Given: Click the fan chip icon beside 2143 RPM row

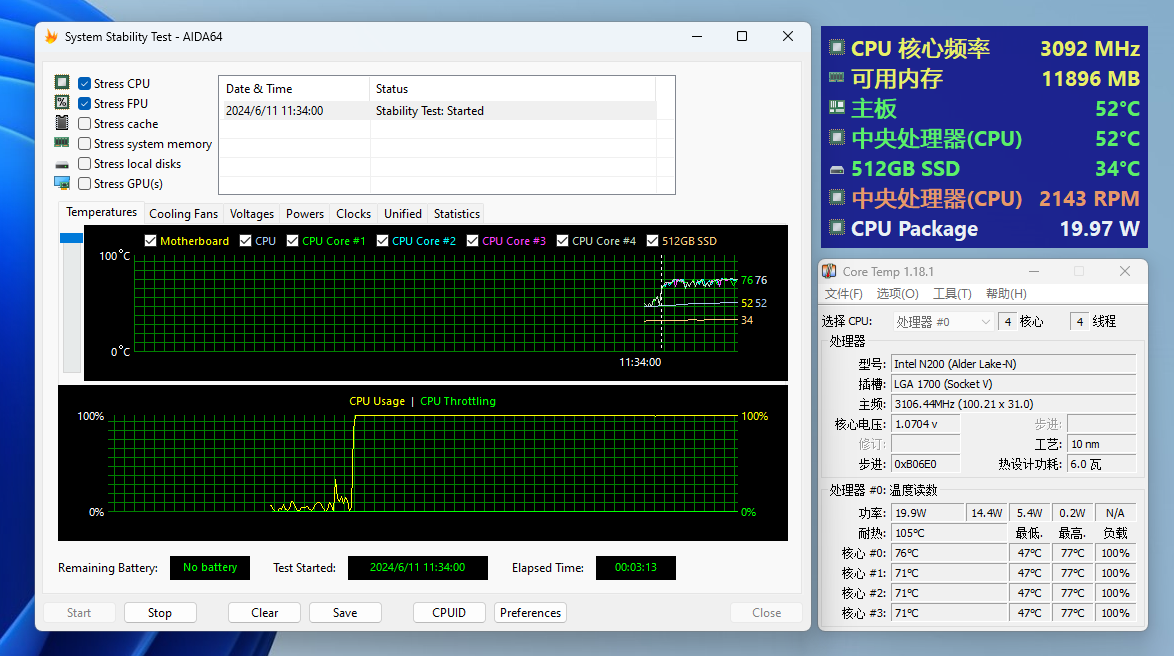Looking at the screenshot, I should [x=836, y=198].
